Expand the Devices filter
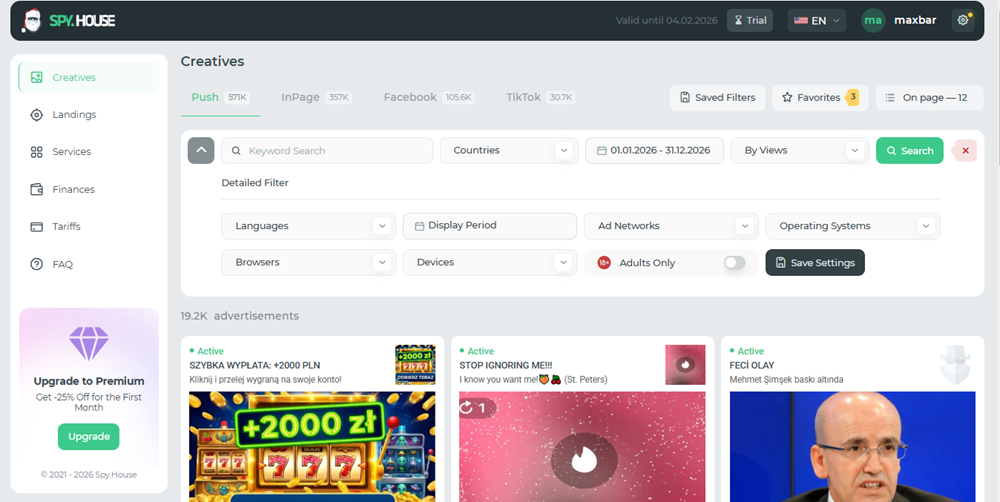 click(x=490, y=262)
